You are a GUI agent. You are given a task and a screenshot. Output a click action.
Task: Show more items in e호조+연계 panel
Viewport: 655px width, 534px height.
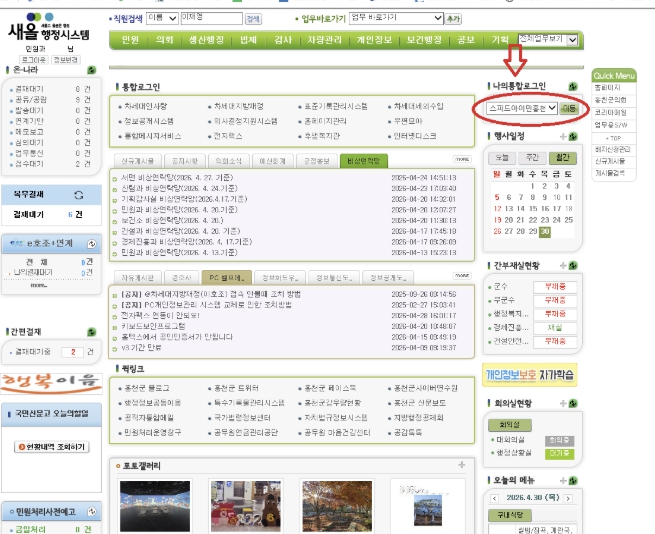pyautogui.click(x=38, y=285)
